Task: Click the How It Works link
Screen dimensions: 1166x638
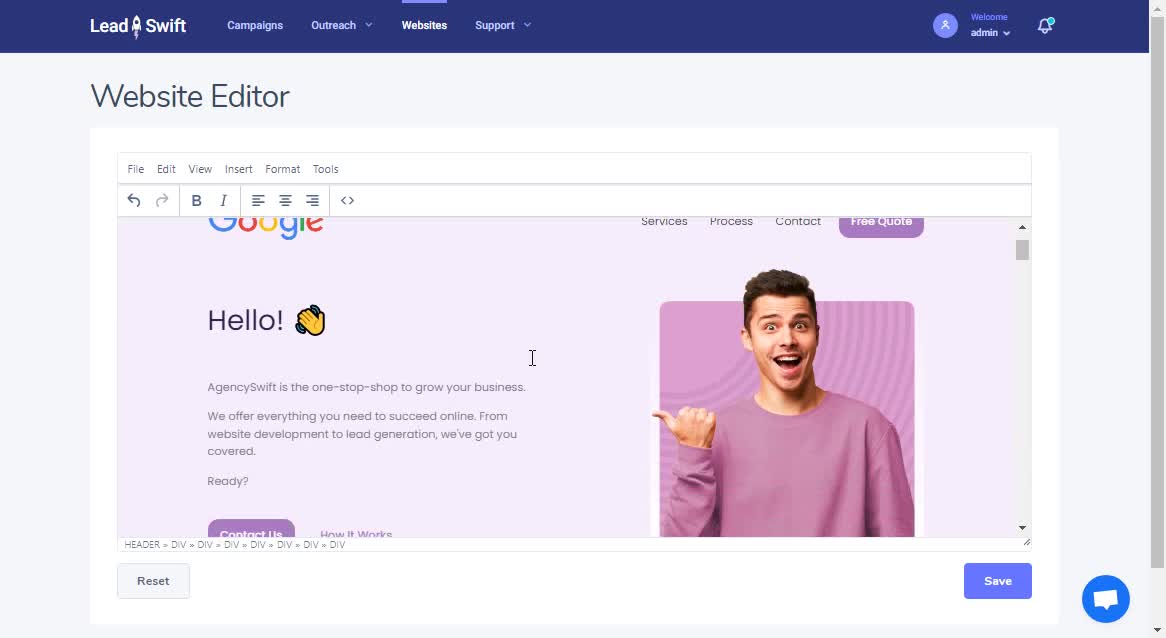Action: click(x=355, y=534)
